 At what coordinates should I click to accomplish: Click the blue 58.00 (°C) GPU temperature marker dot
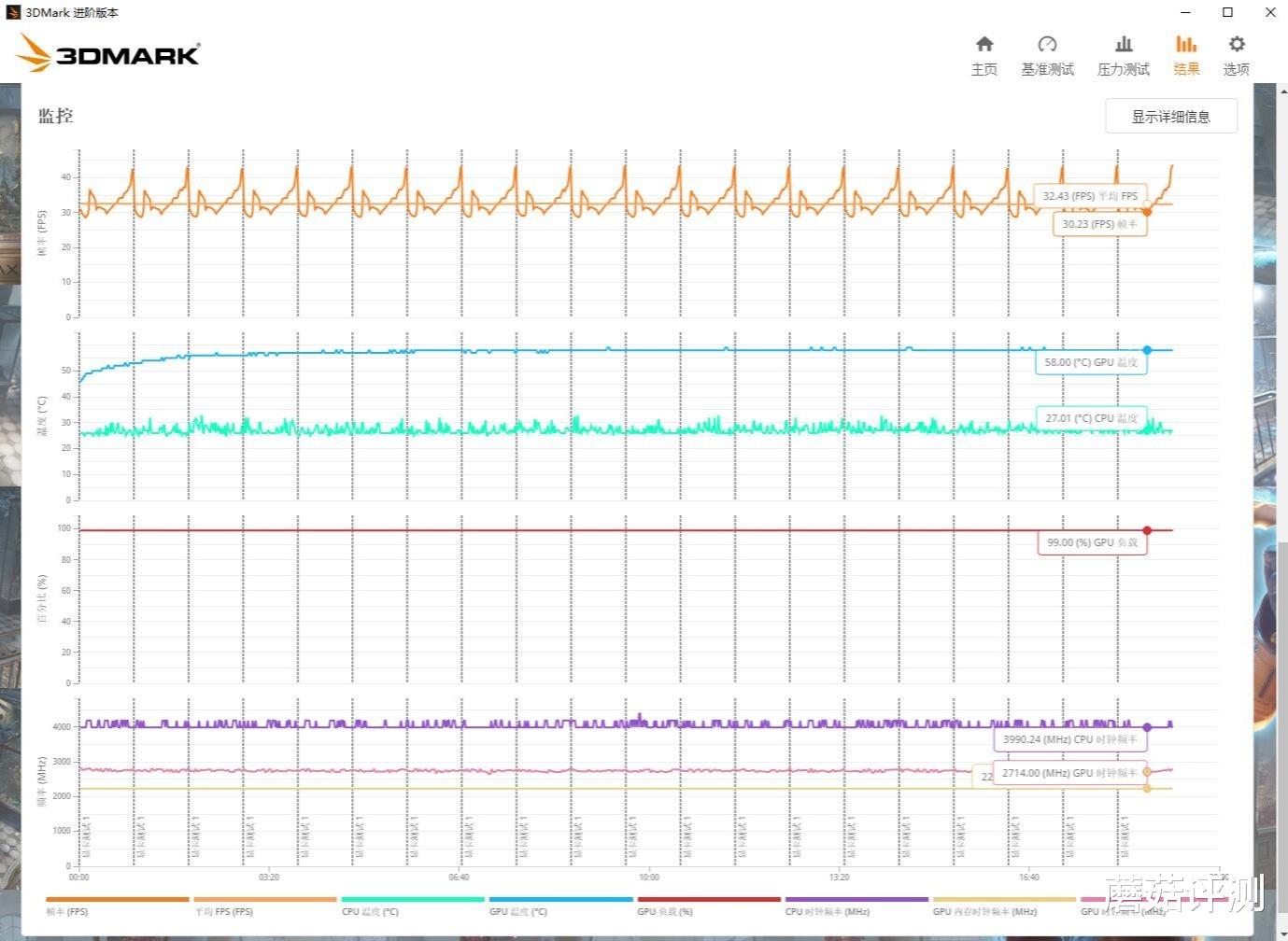coord(1147,349)
